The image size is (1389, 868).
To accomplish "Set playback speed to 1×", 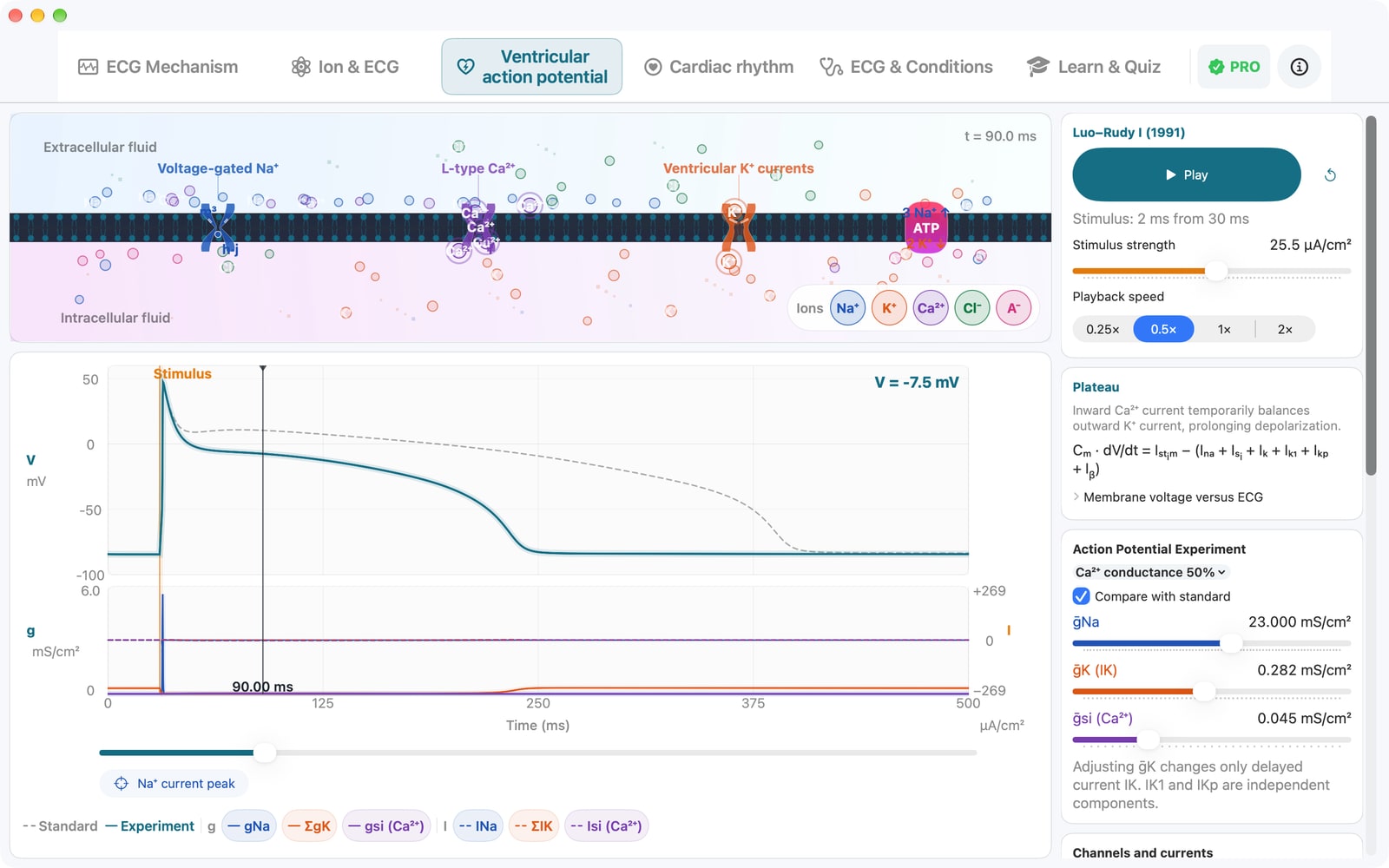I will (1224, 330).
